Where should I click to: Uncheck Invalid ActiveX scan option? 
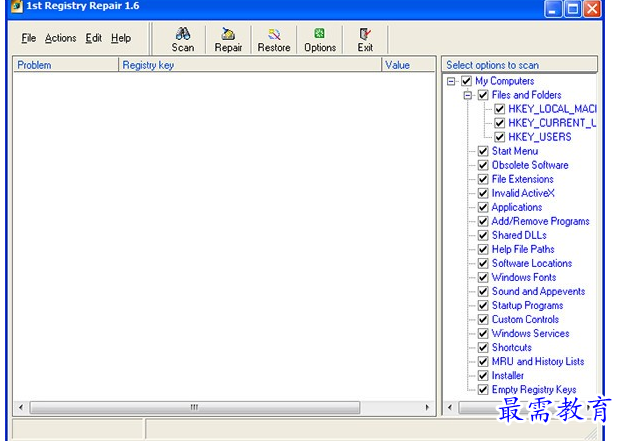[483, 193]
